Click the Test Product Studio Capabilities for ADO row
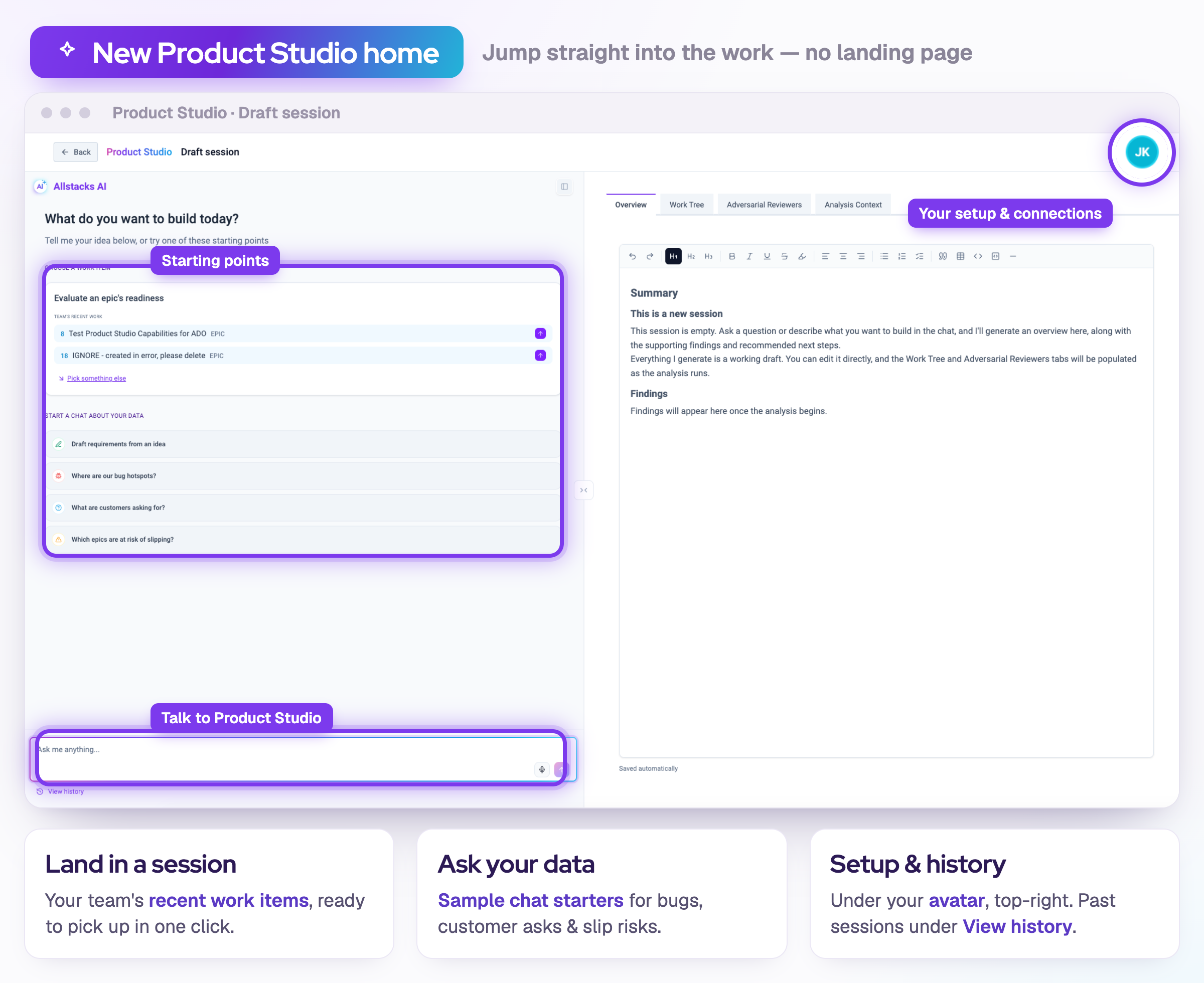Screen dimensions: 1204x983 click(x=303, y=334)
